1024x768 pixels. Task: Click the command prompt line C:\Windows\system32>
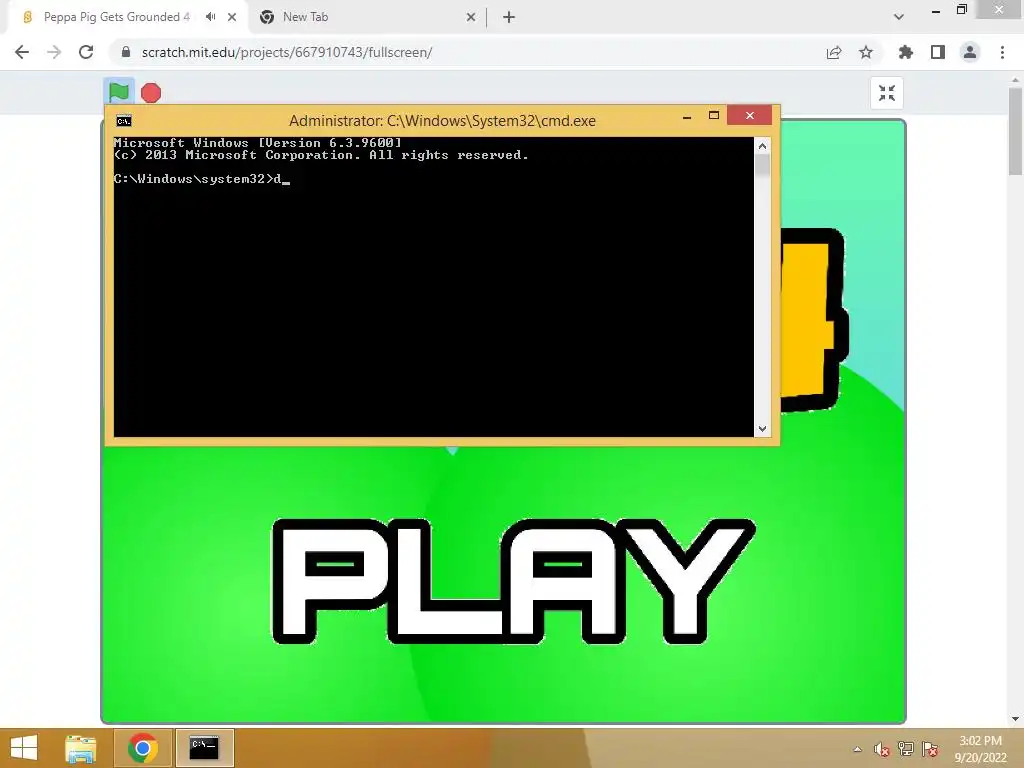(193, 179)
